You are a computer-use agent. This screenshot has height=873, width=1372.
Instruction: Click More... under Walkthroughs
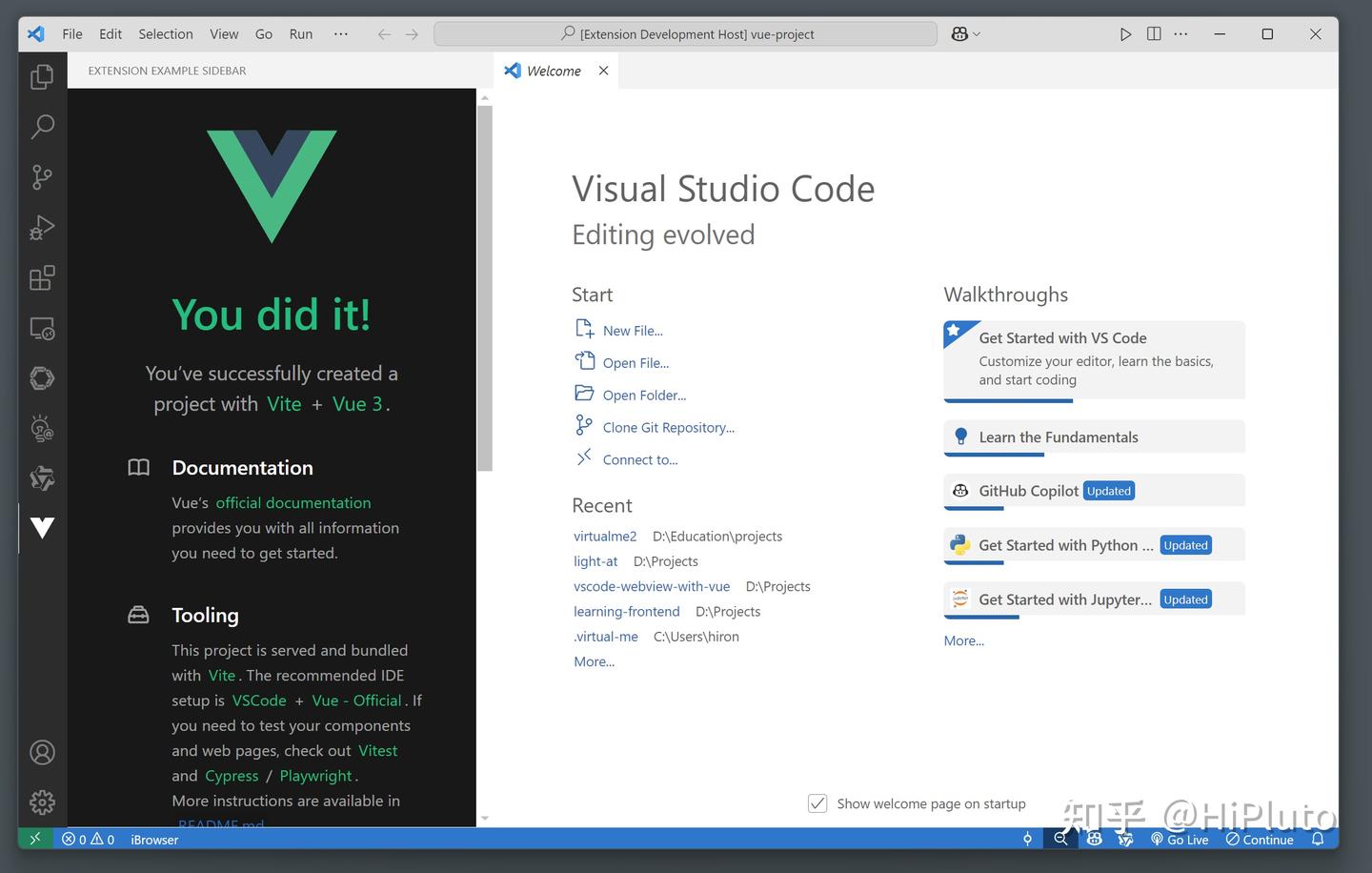(963, 640)
